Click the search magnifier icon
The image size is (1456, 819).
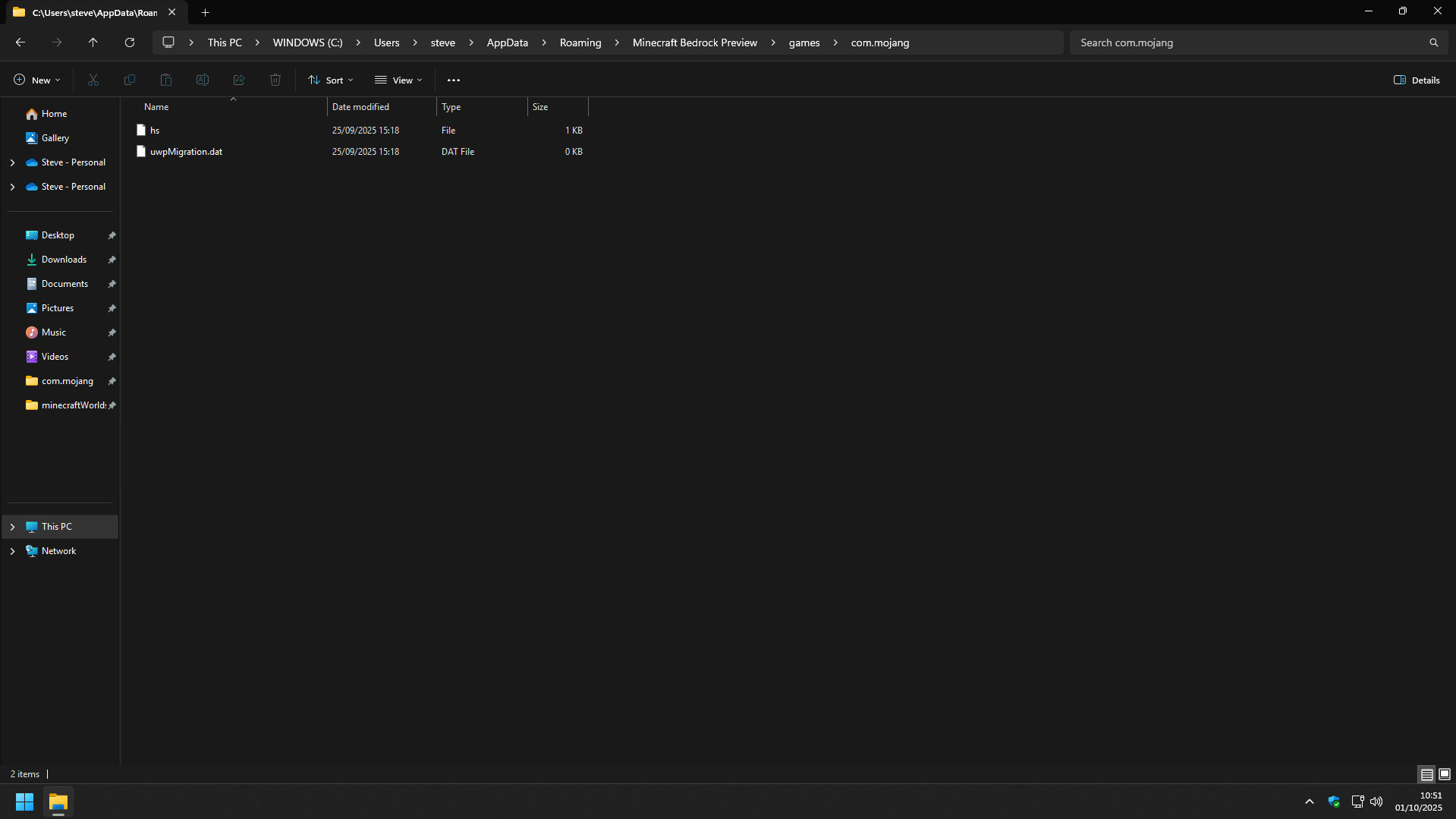(1433, 43)
